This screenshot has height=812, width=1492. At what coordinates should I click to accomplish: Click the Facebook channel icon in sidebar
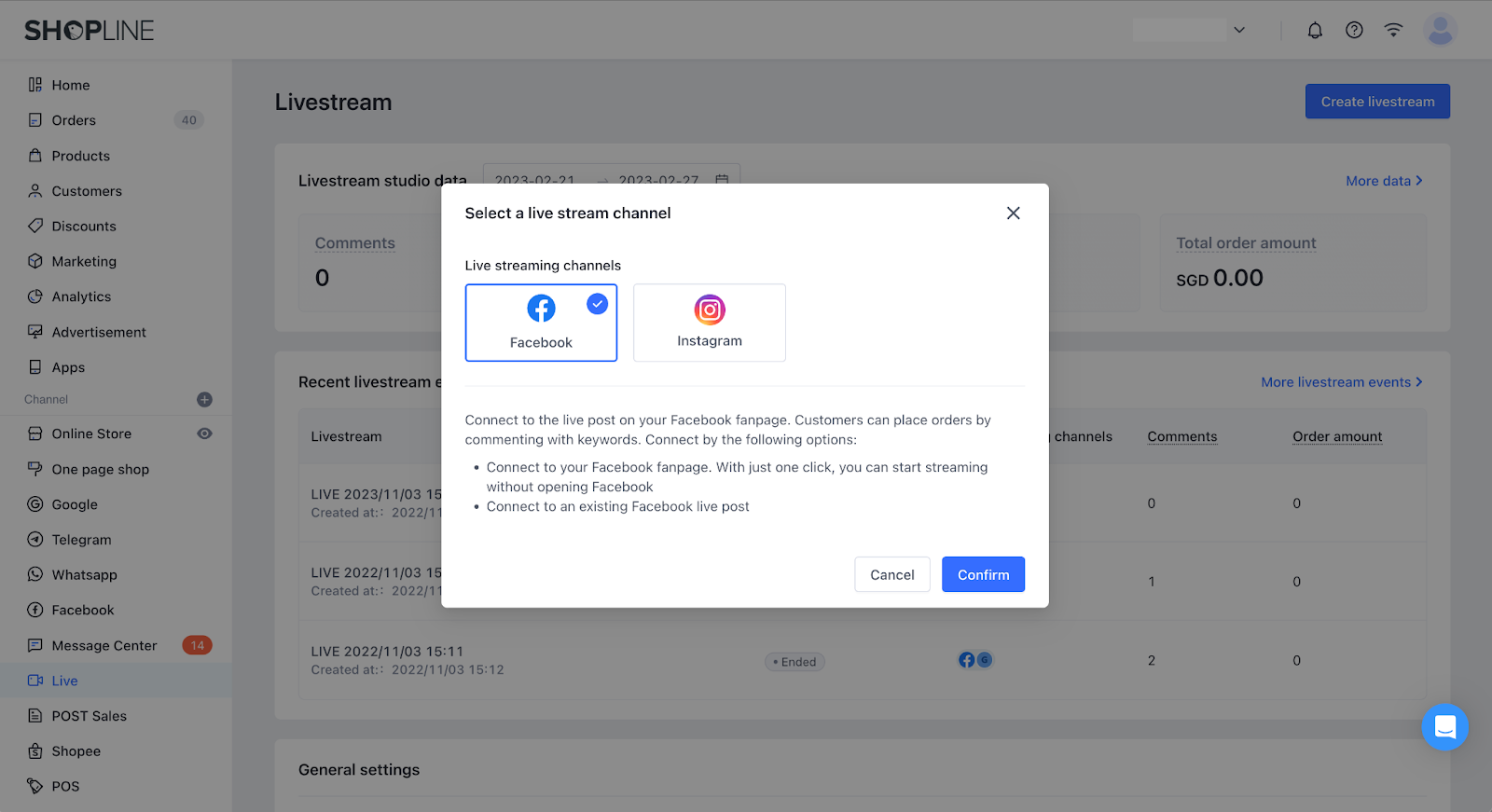(x=35, y=610)
